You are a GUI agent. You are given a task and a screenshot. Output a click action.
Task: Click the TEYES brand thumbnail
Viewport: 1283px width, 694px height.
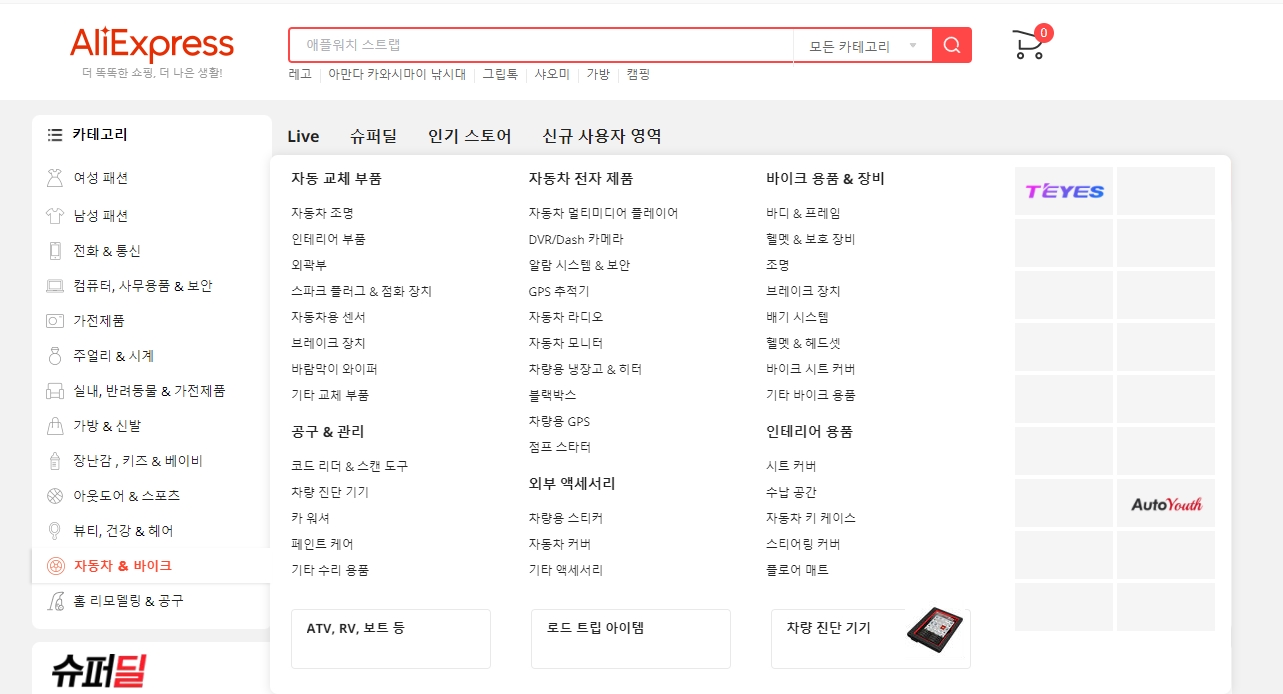click(1063, 190)
